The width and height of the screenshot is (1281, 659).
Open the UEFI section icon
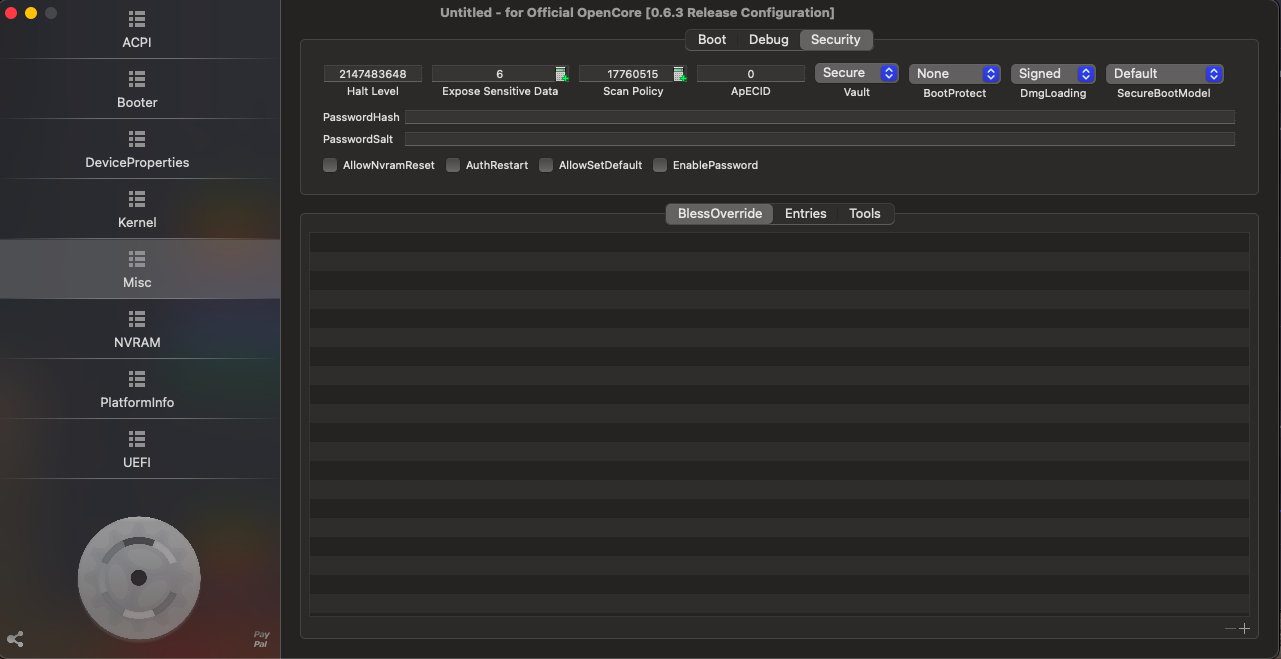click(x=137, y=439)
